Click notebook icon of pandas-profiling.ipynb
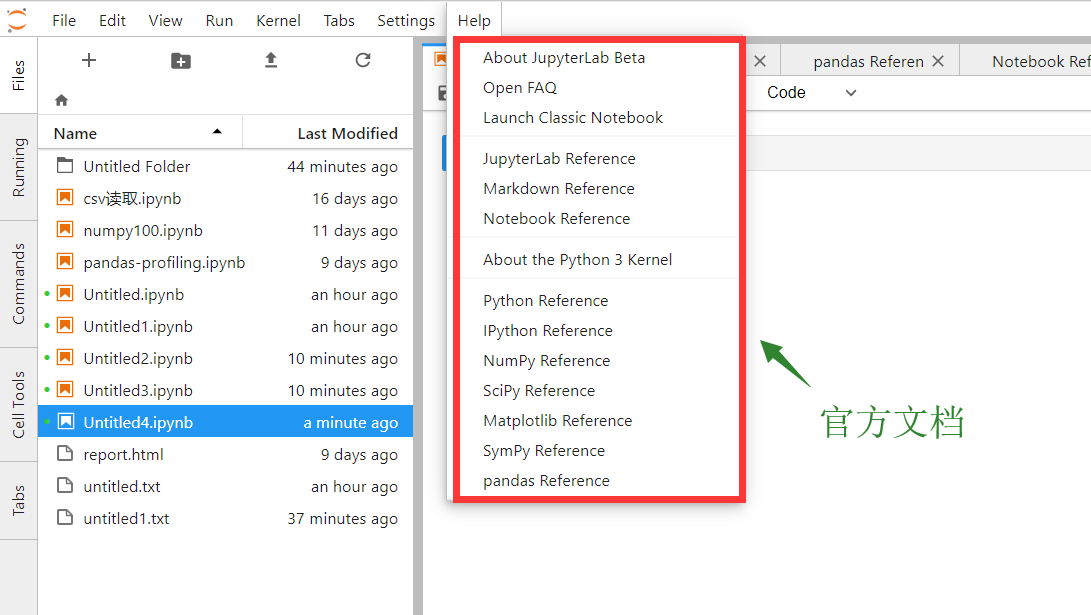Viewport: 1091px width, 615px height. click(65, 262)
